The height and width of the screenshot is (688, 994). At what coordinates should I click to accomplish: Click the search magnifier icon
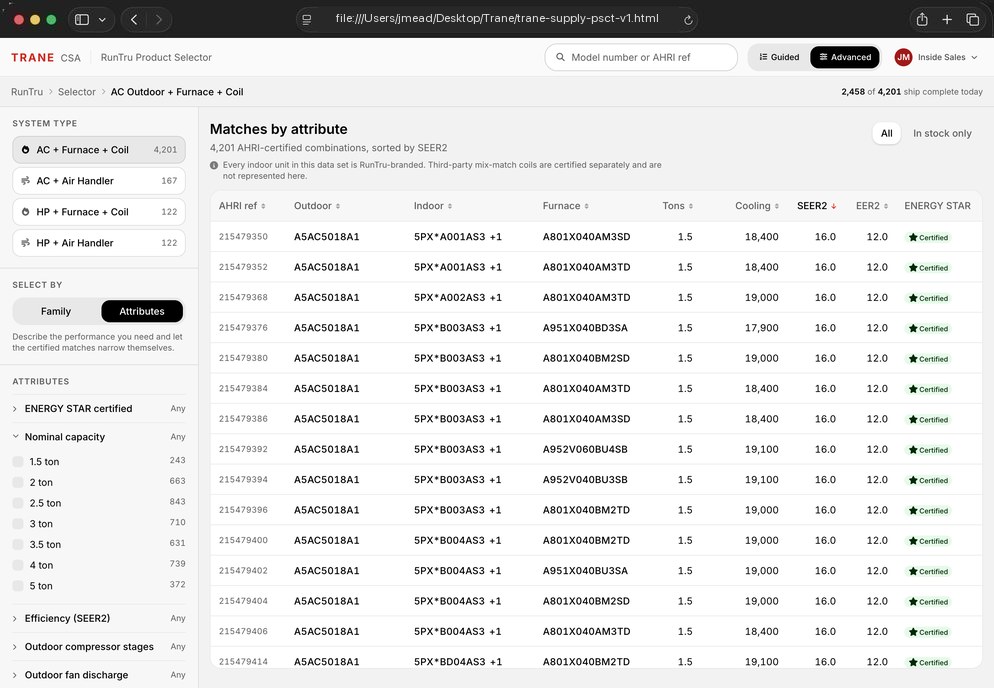pyautogui.click(x=560, y=57)
